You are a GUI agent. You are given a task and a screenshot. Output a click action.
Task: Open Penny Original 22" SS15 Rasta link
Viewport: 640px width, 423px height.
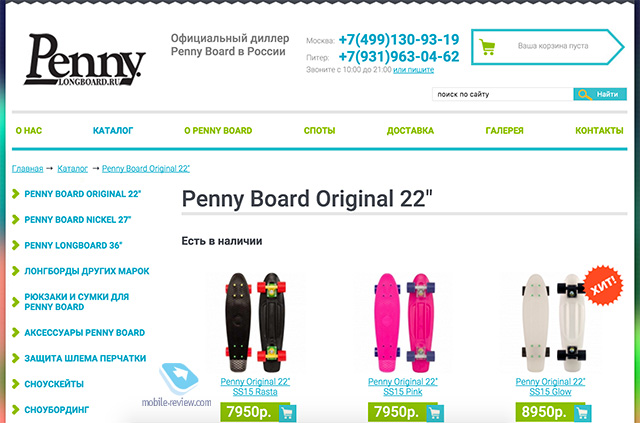pyautogui.click(x=255, y=387)
